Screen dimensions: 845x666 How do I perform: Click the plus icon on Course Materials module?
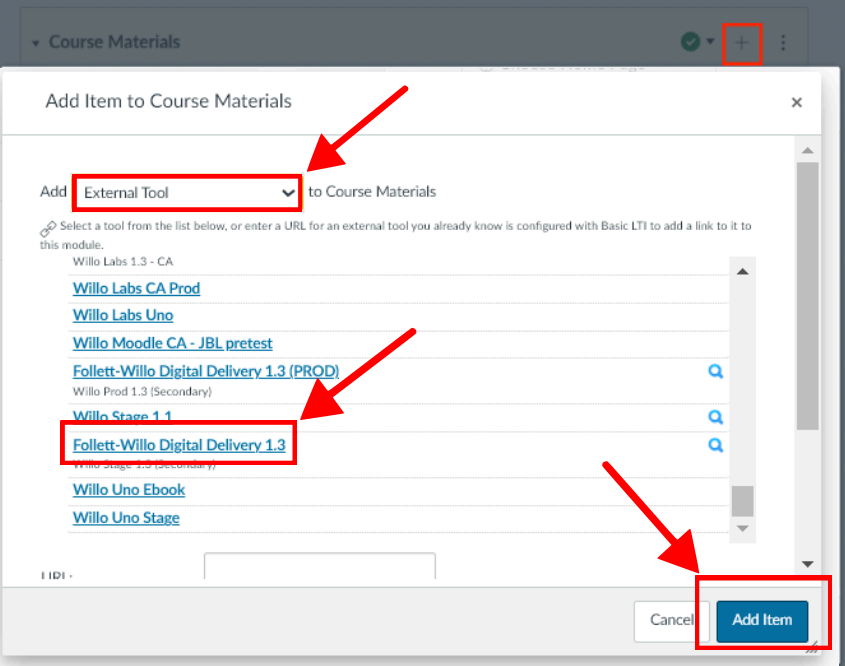click(742, 43)
